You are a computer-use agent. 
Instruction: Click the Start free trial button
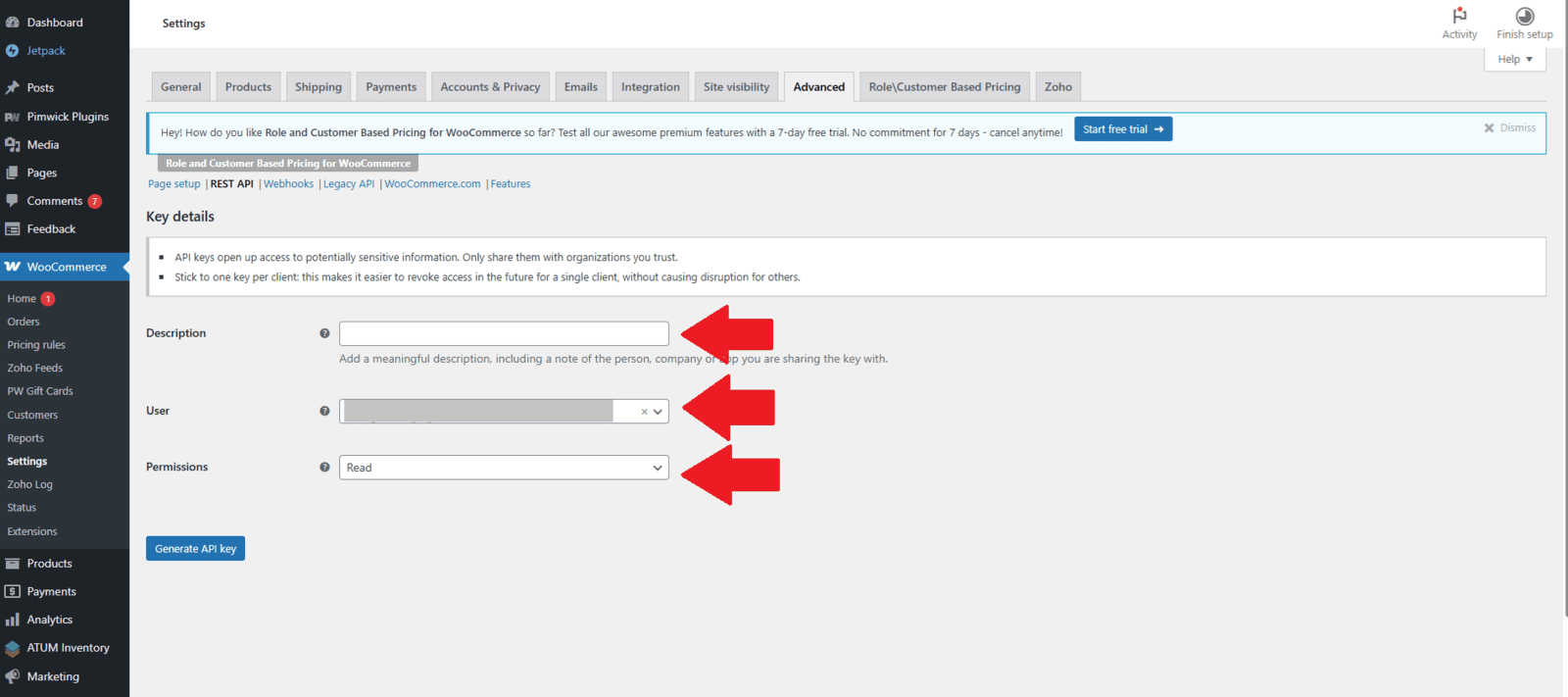point(1122,129)
